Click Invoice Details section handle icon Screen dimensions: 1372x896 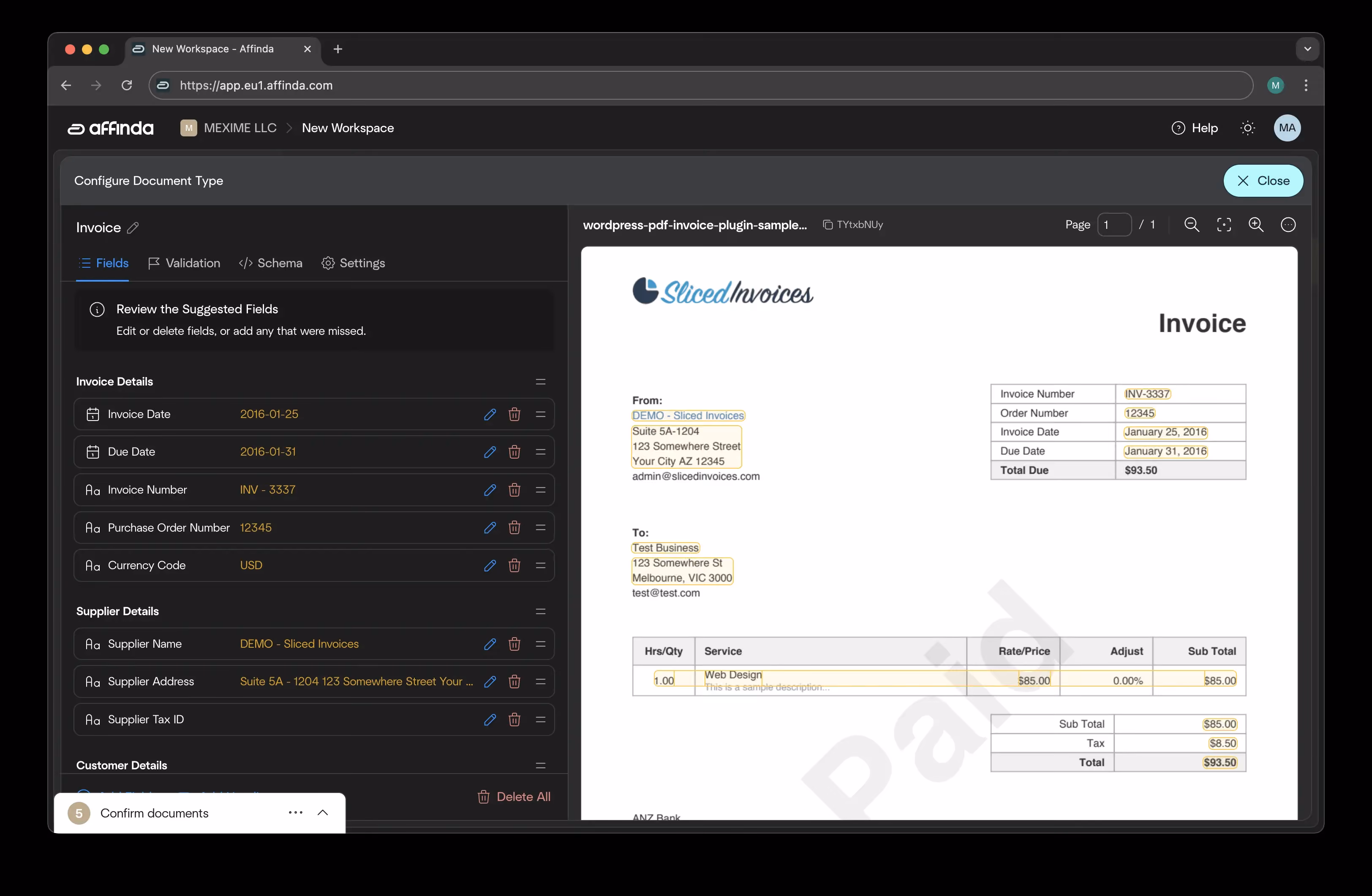coord(540,381)
